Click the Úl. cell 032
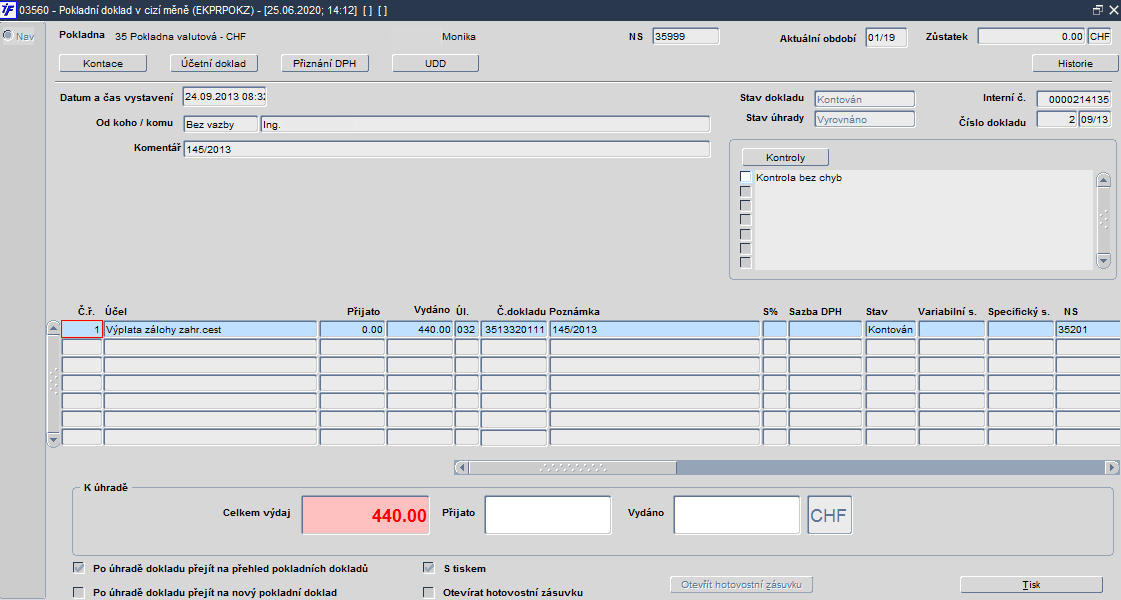The width and height of the screenshot is (1121, 600). (467, 329)
